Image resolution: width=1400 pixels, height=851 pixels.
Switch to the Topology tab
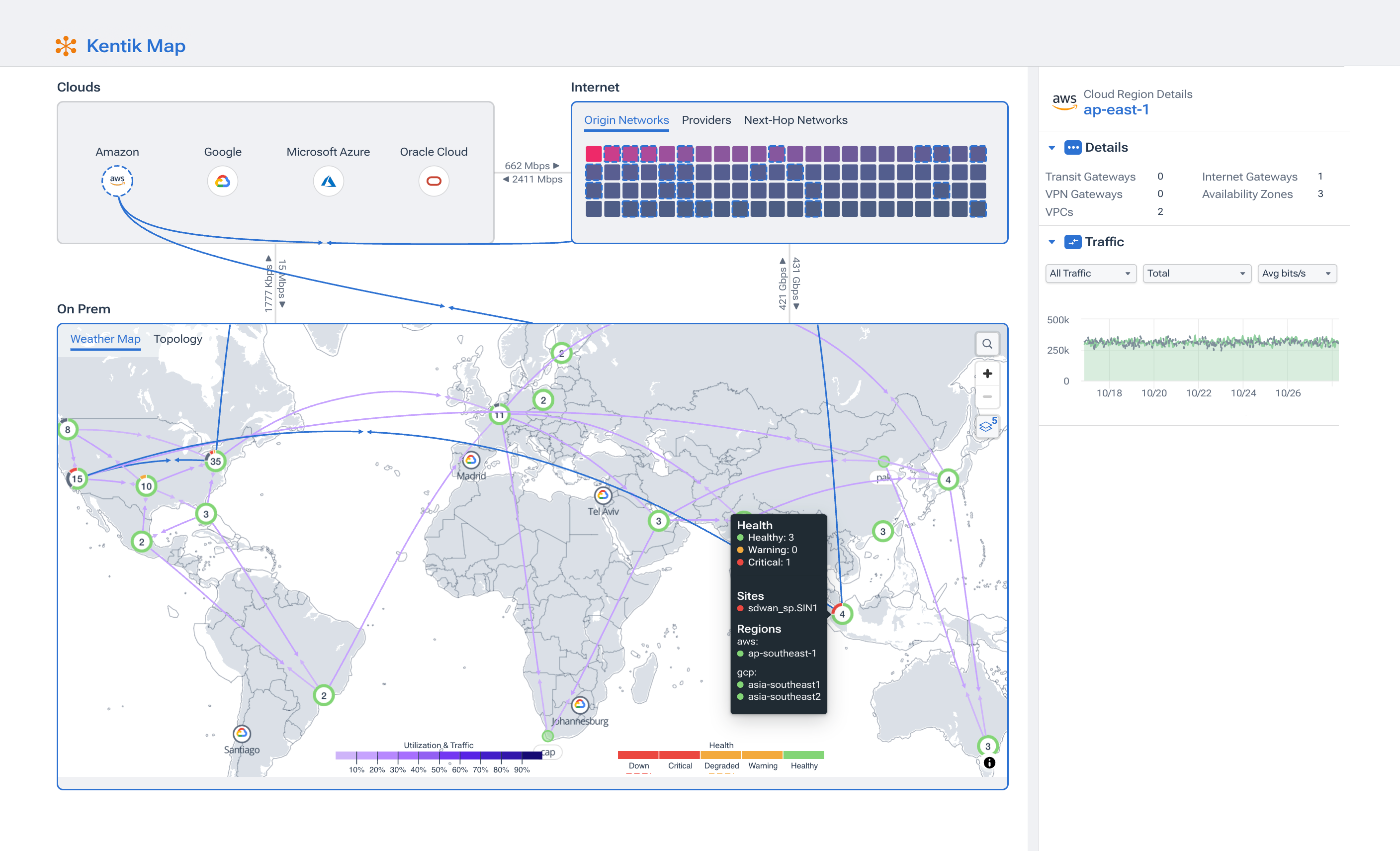177,339
